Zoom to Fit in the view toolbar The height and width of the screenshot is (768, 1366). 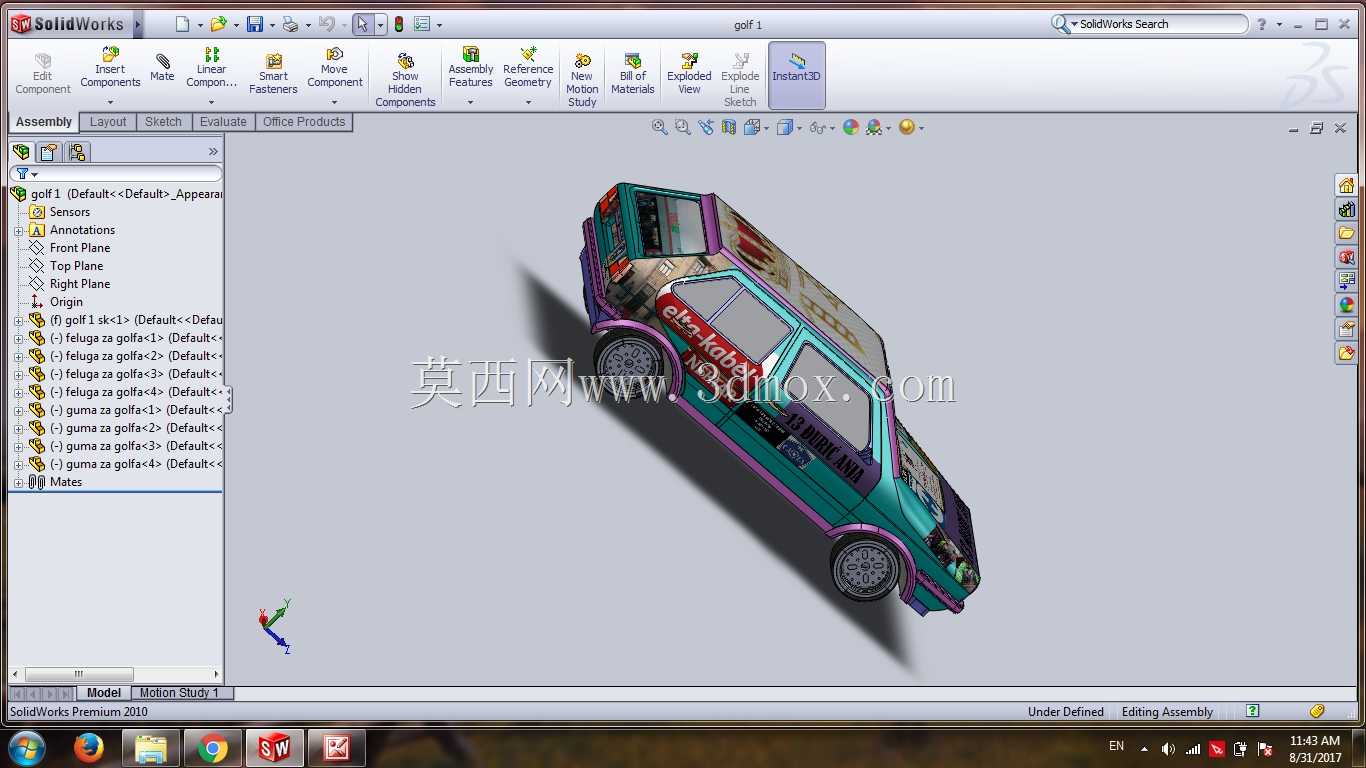pos(660,127)
